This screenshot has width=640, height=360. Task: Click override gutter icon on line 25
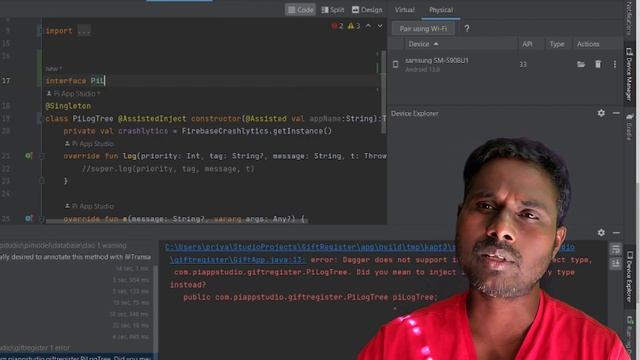coord(29,219)
